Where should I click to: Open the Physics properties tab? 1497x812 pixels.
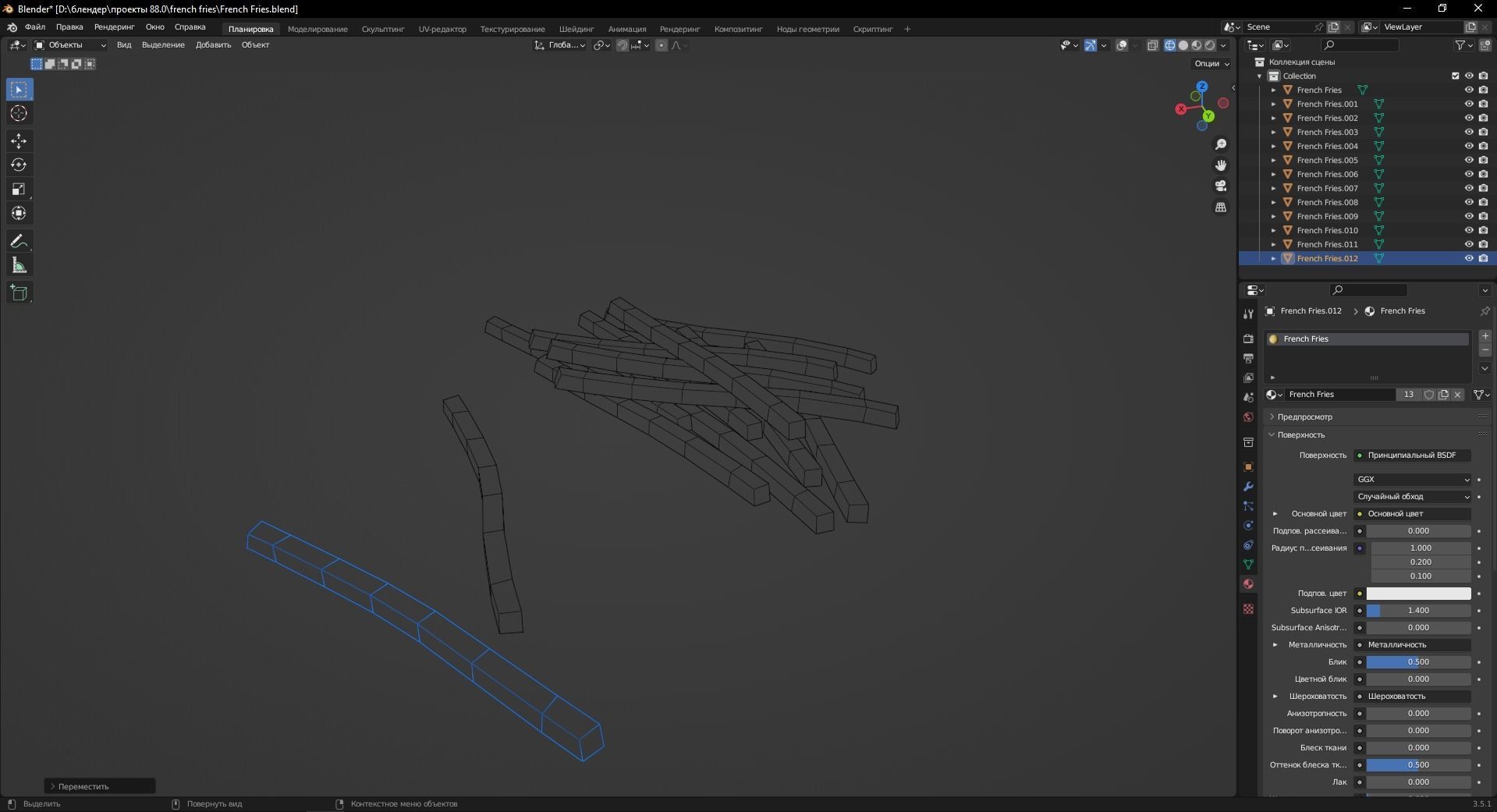pyautogui.click(x=1248, y=525)
